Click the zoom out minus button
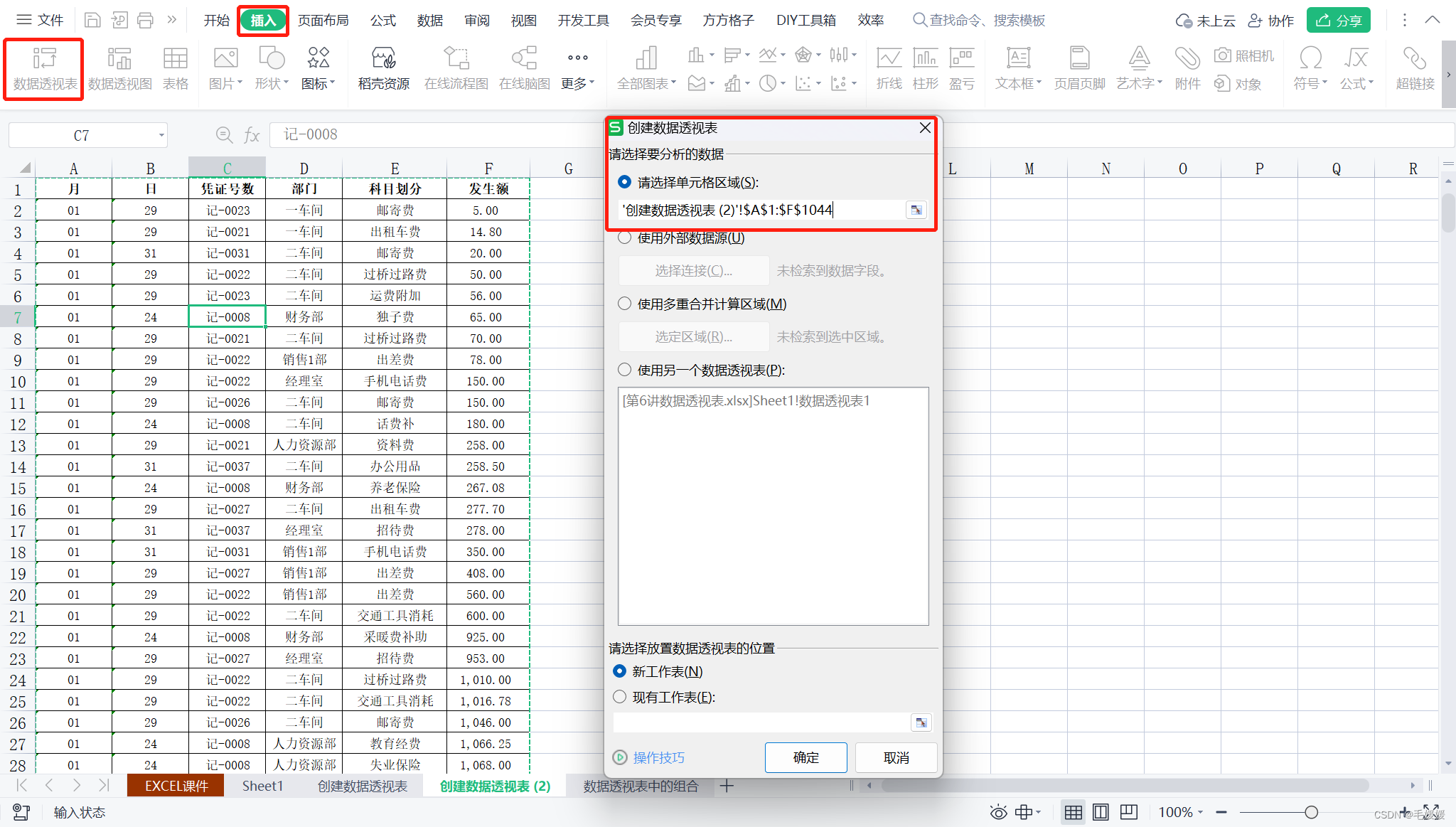The width and height of the screenshot is (1456, 827). tap(1221, 812)
